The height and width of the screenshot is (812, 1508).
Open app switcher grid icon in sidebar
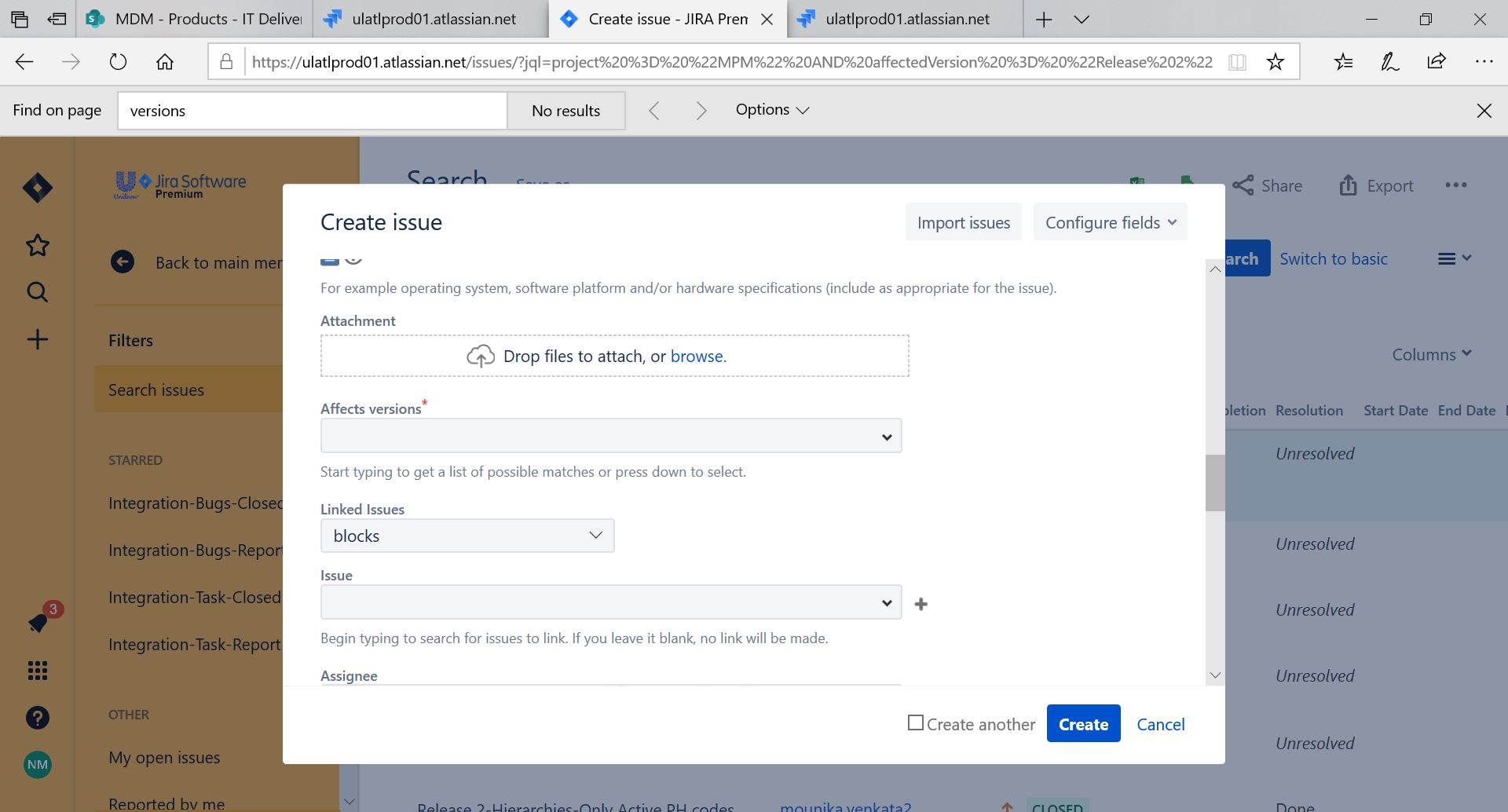tap(37, 670)
